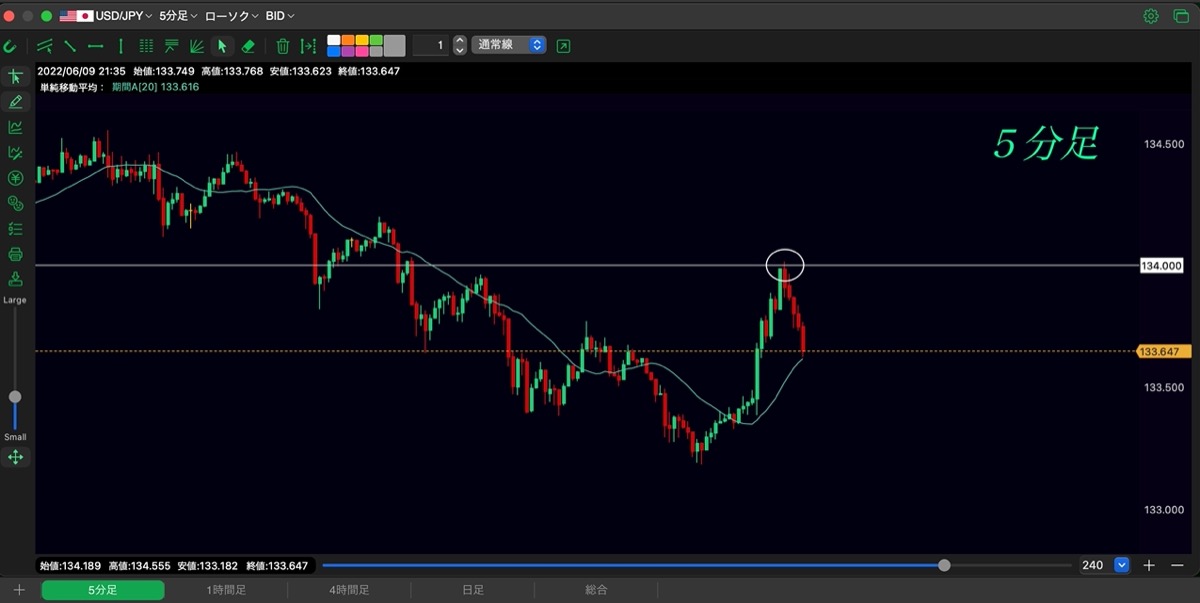Zoom out chart with minus button
1200x603 pixels.
[1177, 565]
